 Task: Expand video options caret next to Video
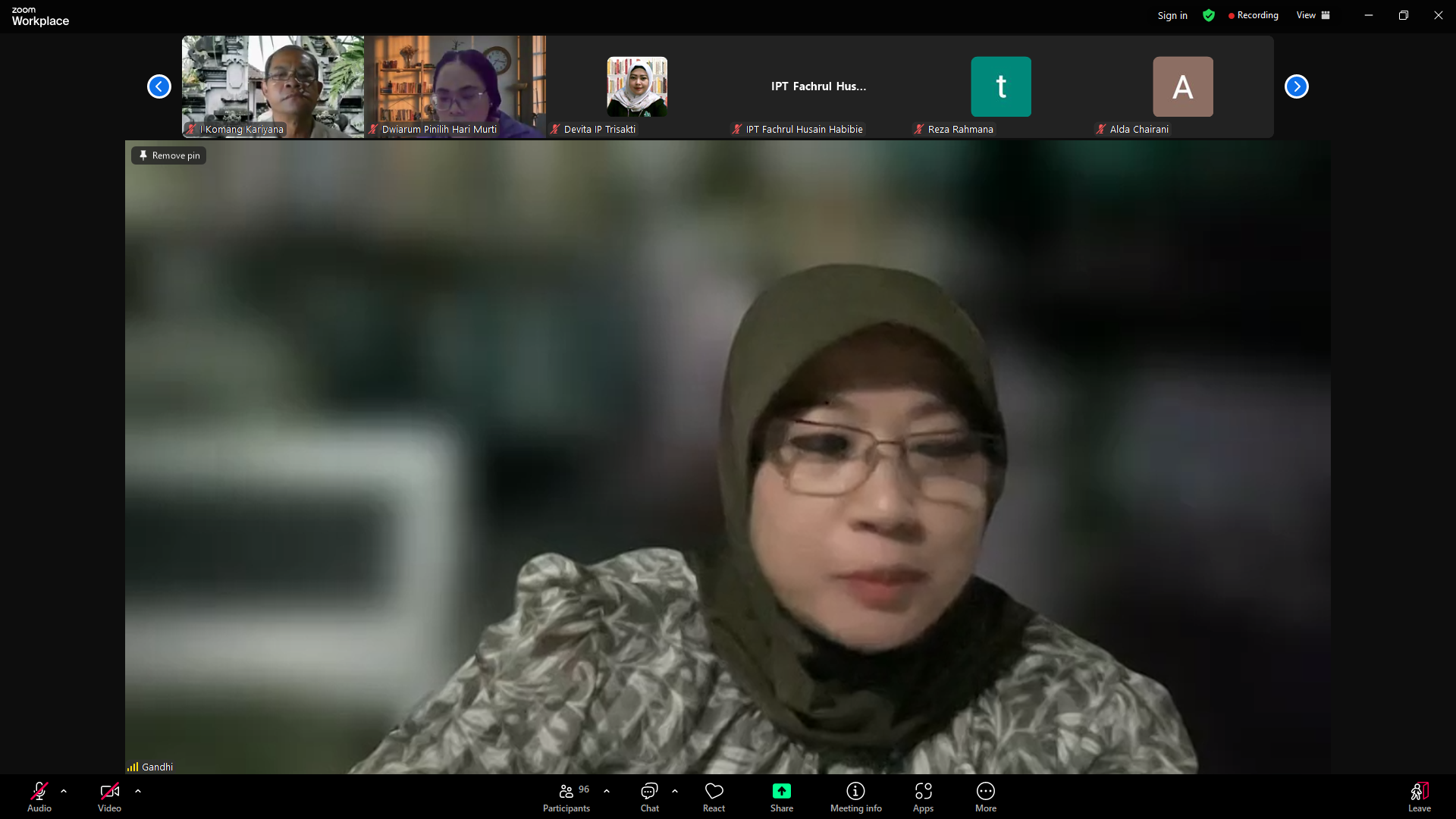(138, 791)
